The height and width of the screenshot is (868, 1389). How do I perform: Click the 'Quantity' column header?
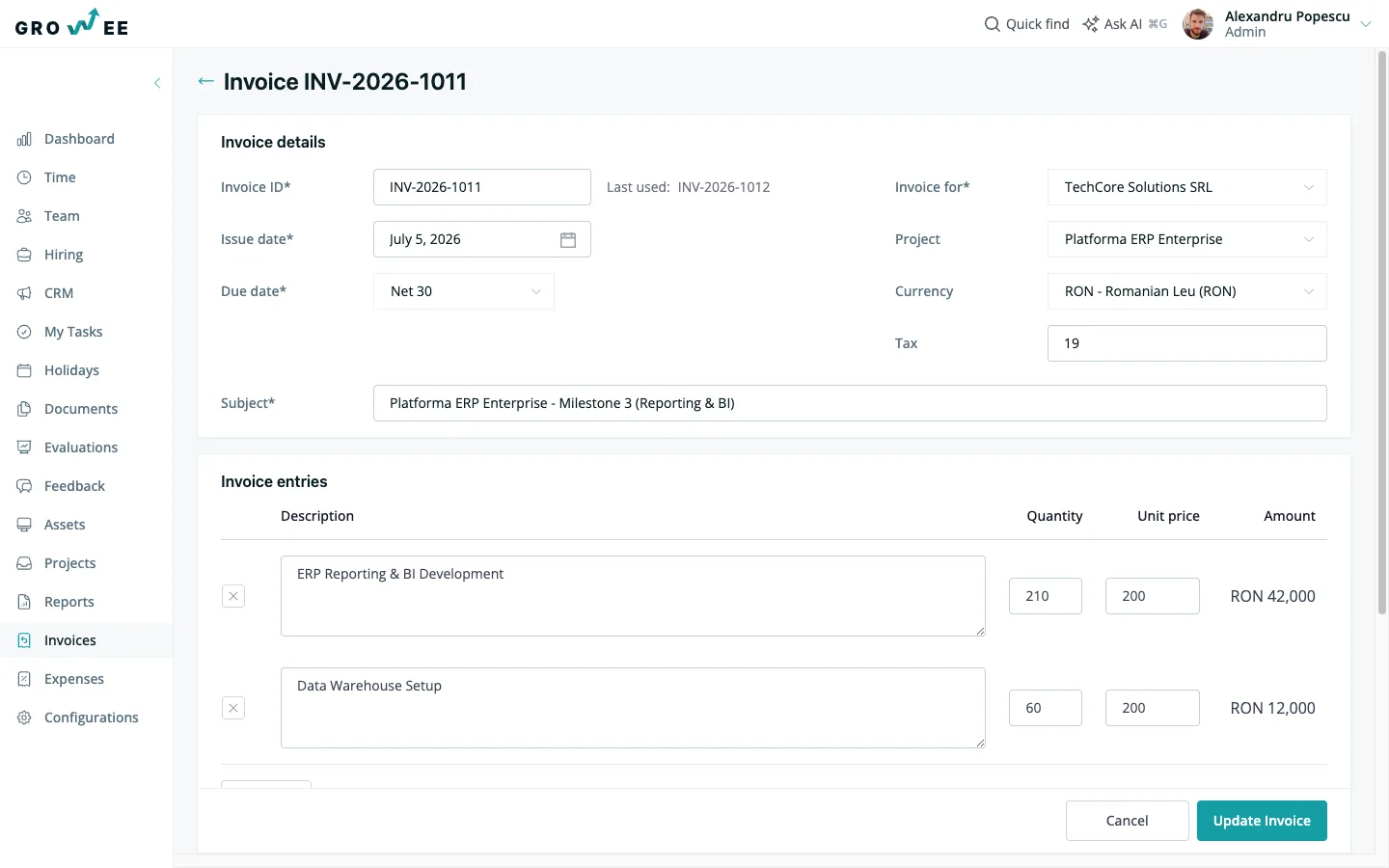pyautogui.click(x=1054, y=516)
